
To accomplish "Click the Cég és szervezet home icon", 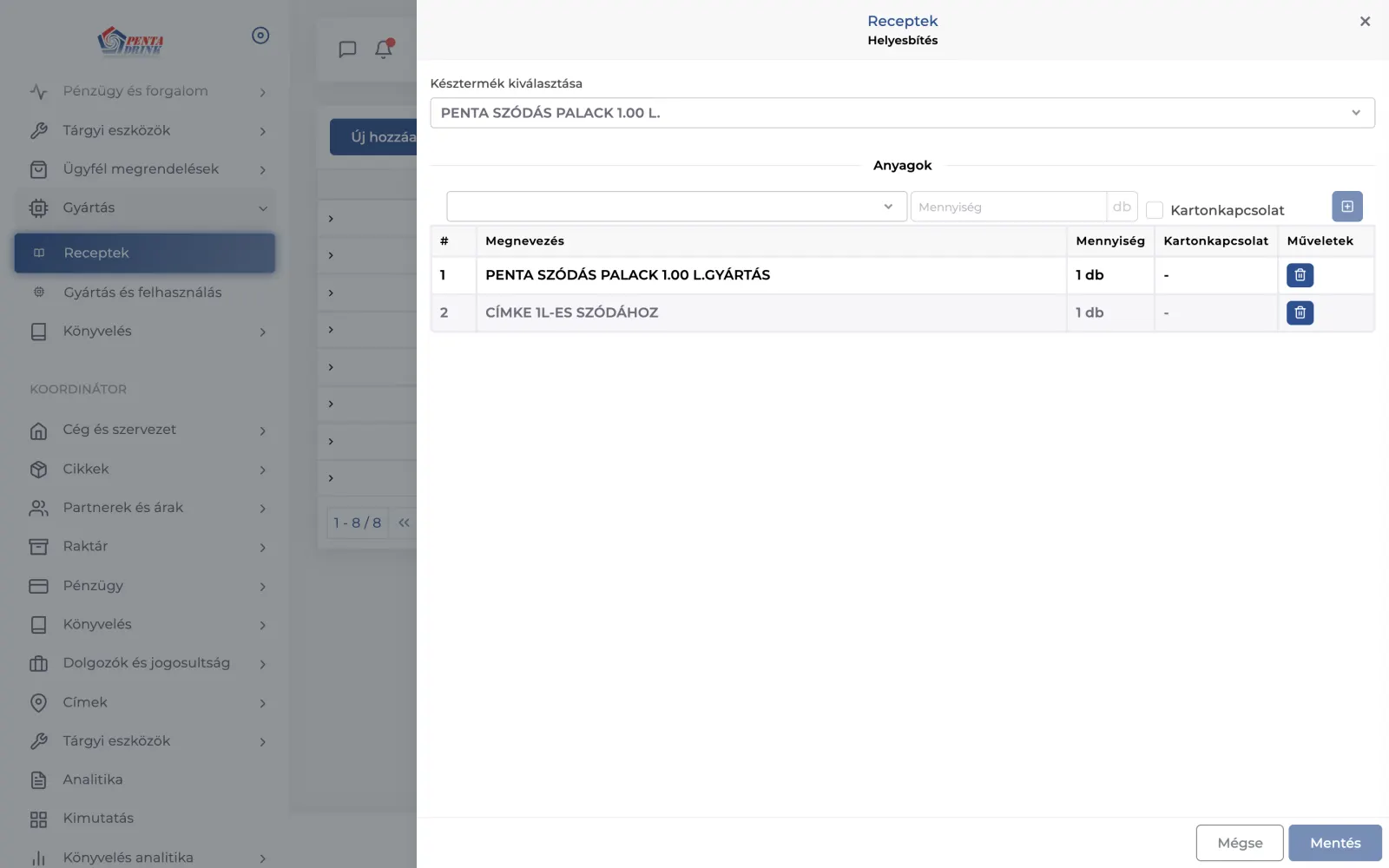I will [x=38, y=431].
